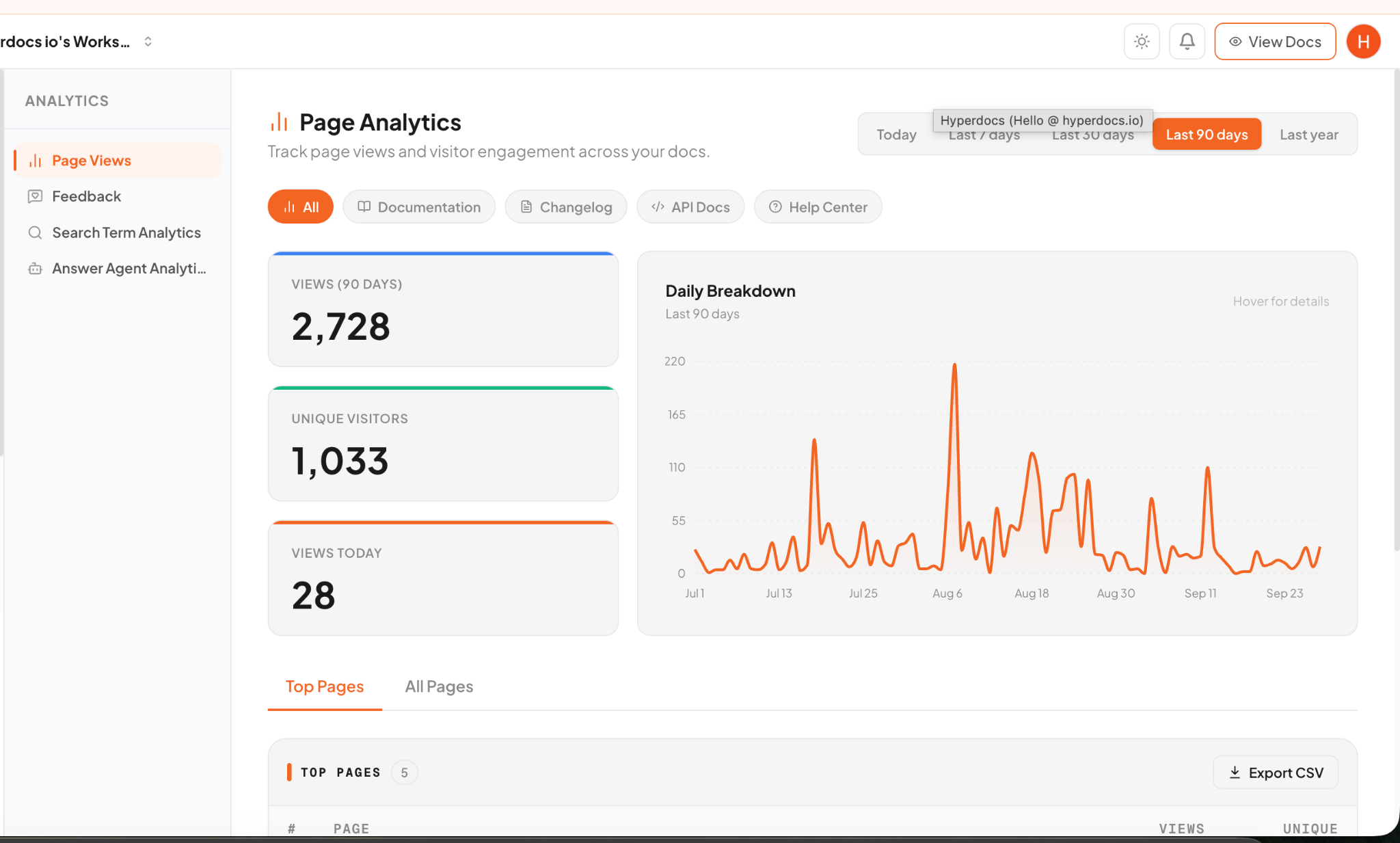Click the Daily Breakdown title
The height and width of the screenshot is (843, 1400).
pos(730,291)
